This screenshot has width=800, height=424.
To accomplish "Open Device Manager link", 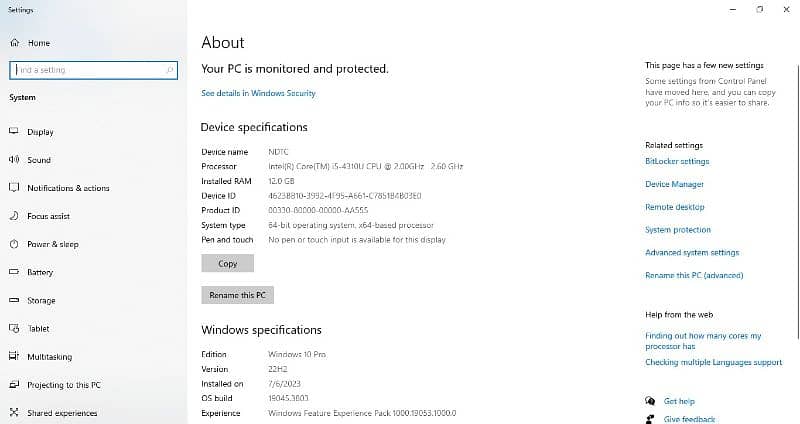I will pyautogui.click(x=674, y=184).
